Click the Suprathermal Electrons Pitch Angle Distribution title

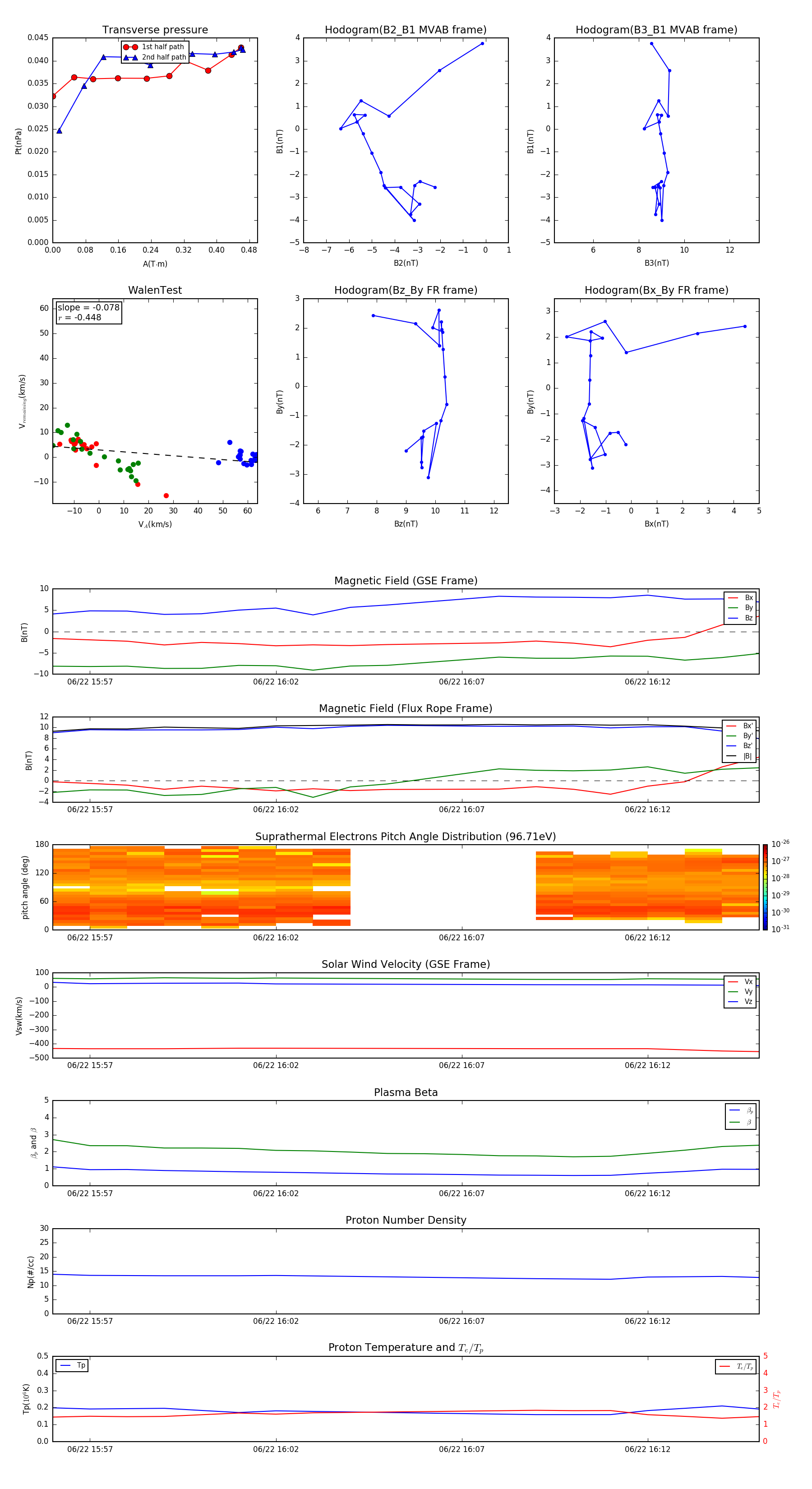pos(406,837)
